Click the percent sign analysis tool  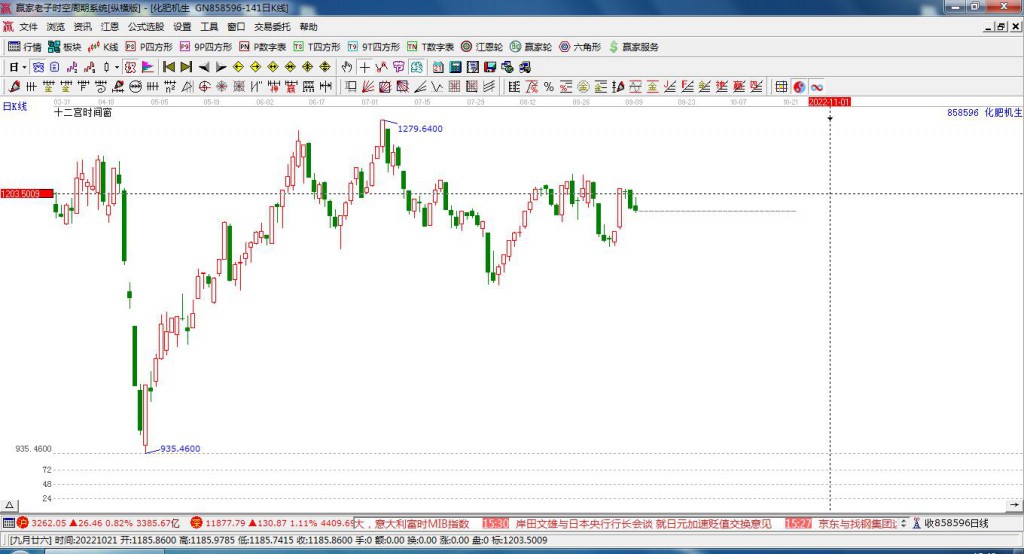coord(549,87)
